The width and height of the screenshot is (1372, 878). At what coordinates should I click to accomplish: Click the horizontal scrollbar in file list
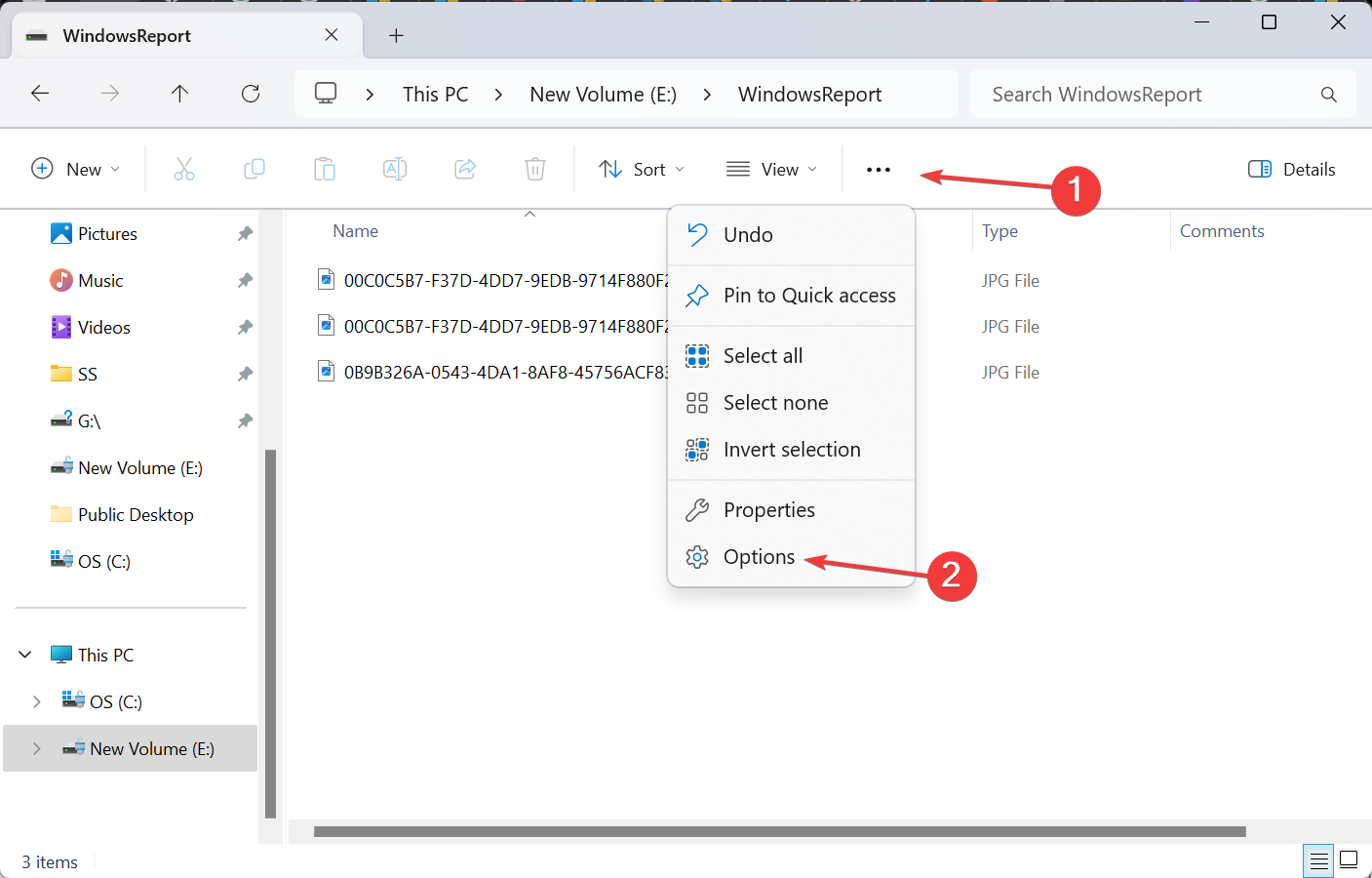tap(780, 832)
